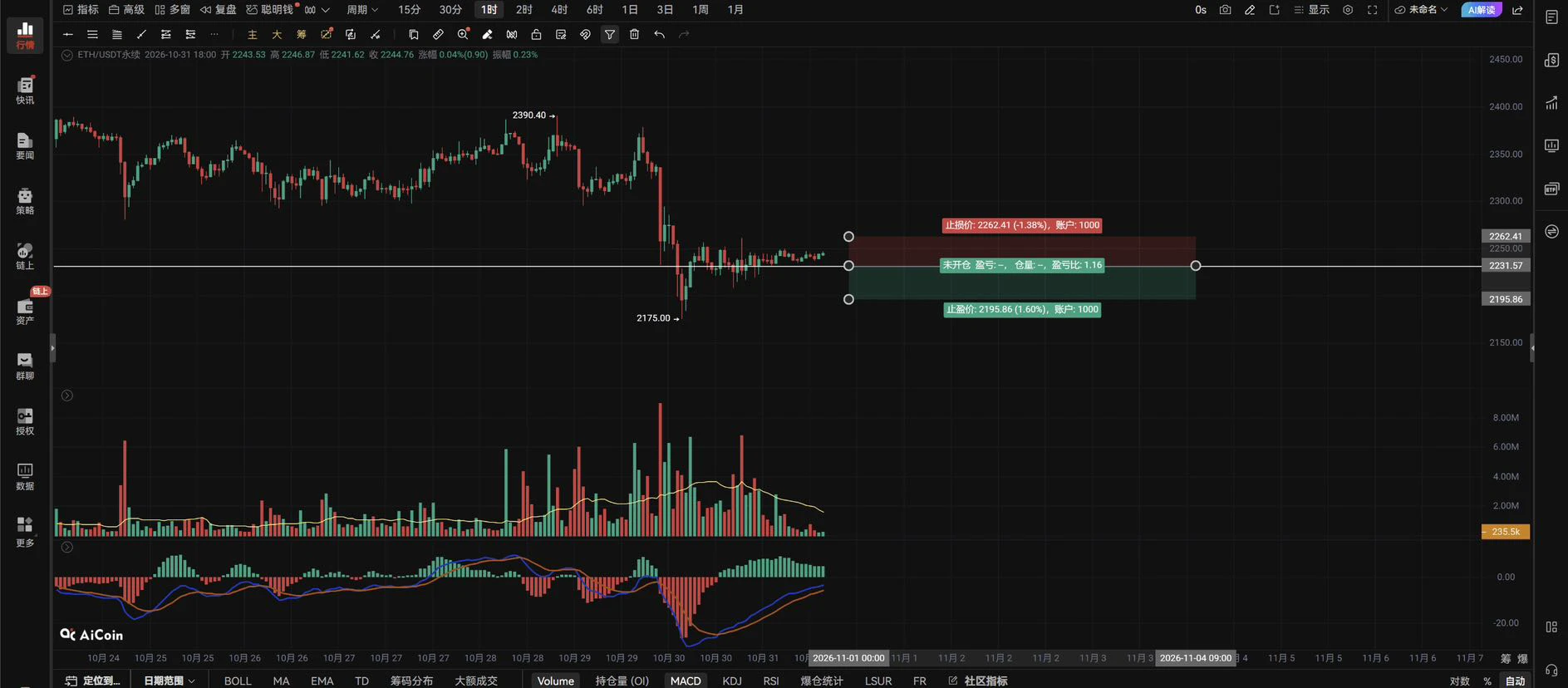Select the eraser tool in drawing toolbar
The width and height of the screenshot is (1568, 688).
[x=487, y=34]
